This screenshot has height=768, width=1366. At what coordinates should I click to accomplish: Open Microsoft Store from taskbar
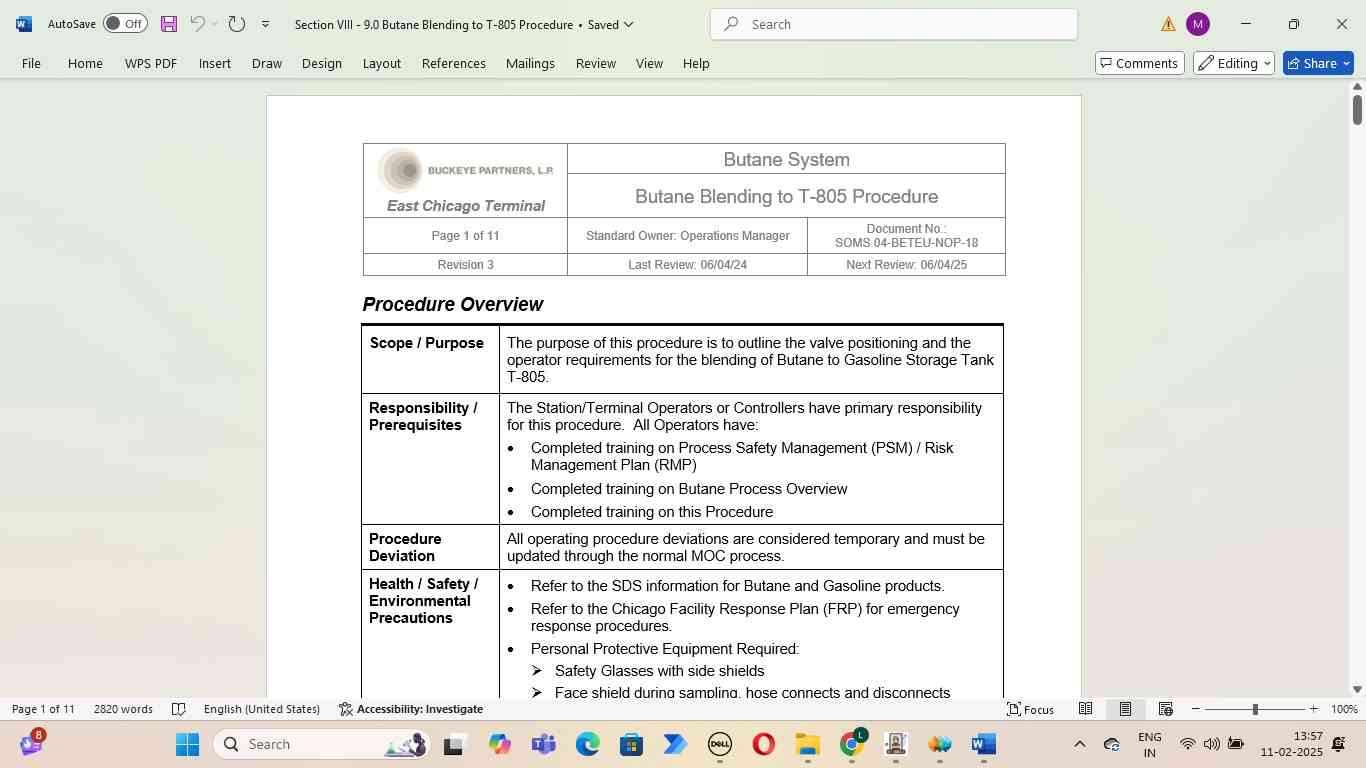click(x=631, y=744)
